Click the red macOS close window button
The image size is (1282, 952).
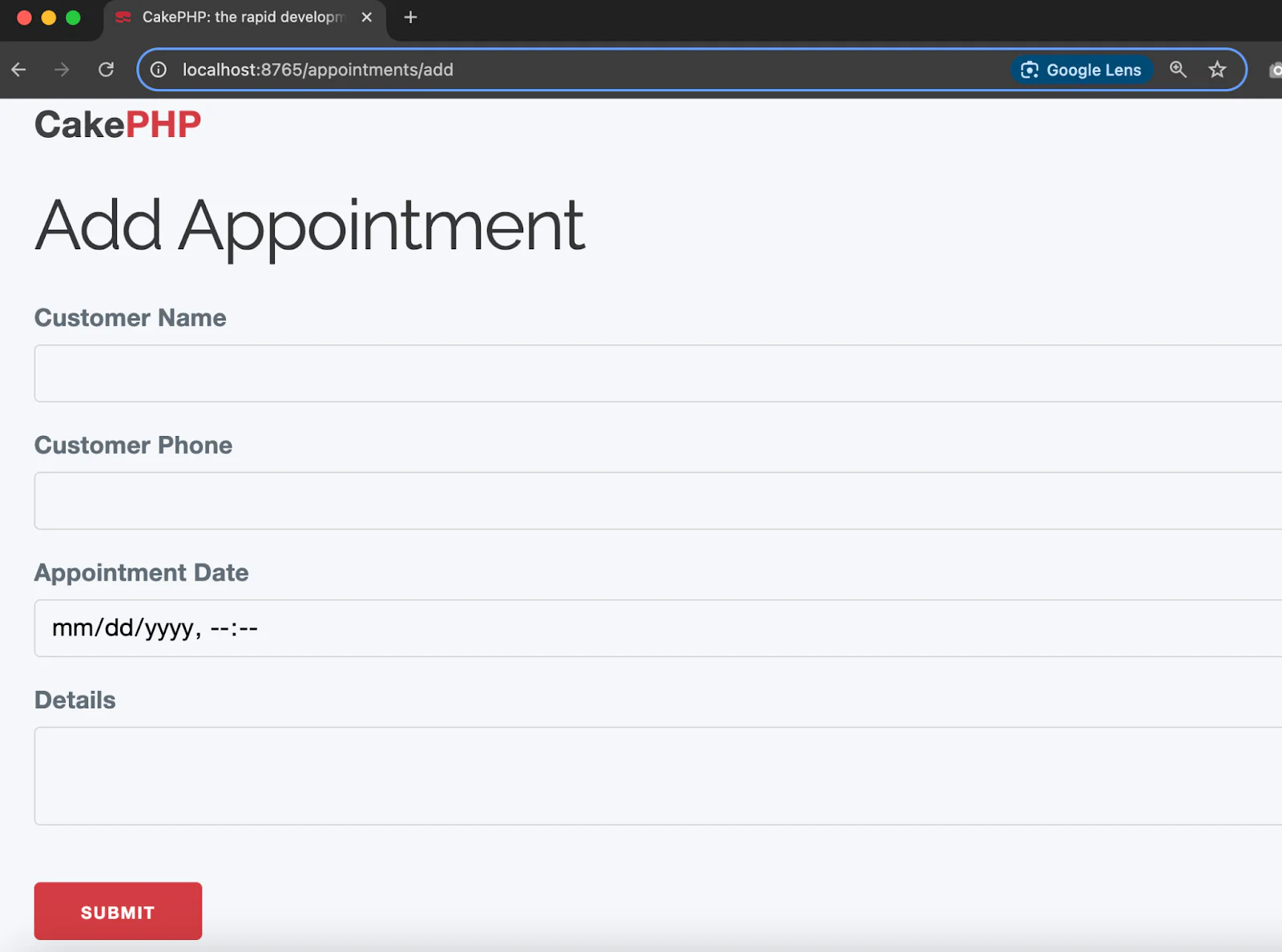[24, 18]
